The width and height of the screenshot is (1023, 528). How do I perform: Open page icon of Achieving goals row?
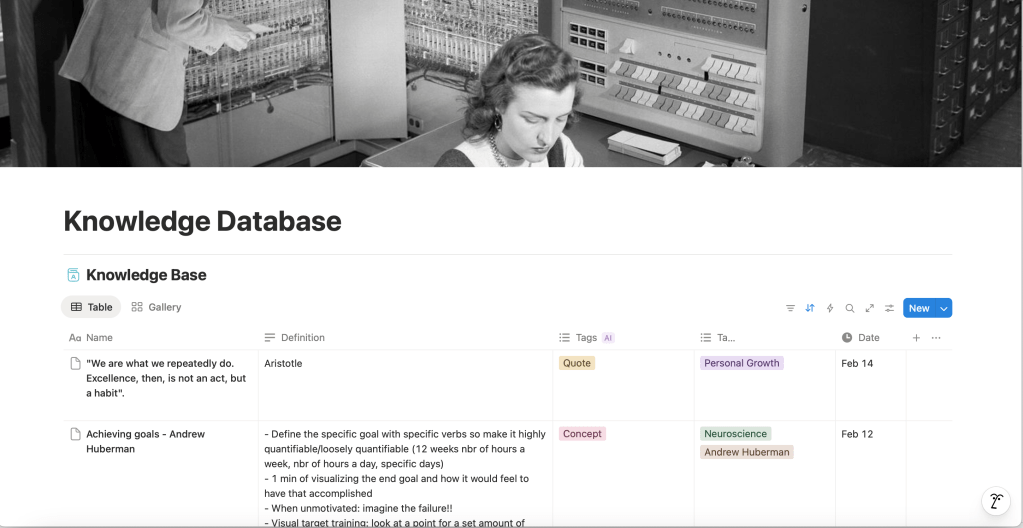pyautogui.click(x=75, y=434)
